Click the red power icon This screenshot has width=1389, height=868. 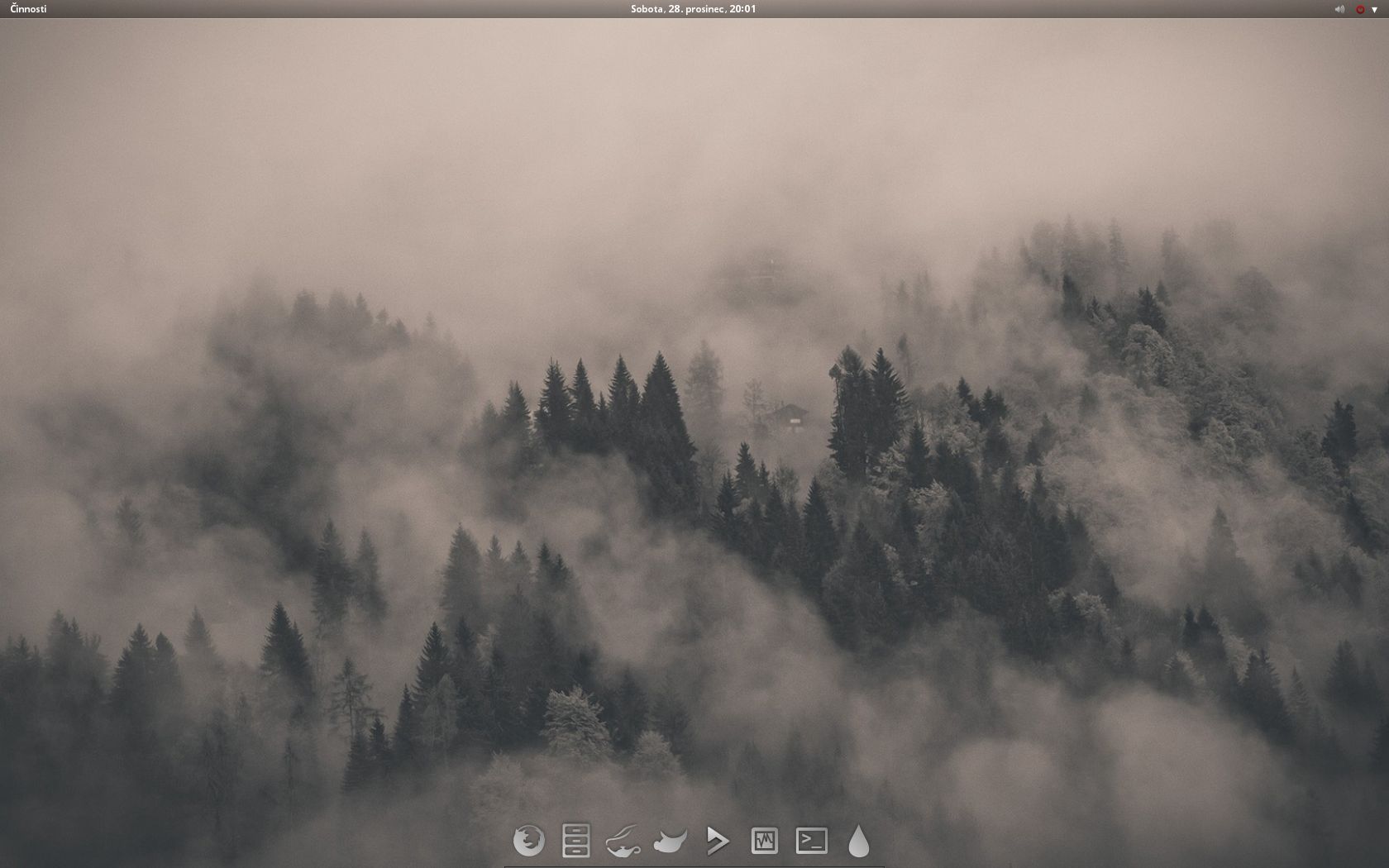[1360, 9]
